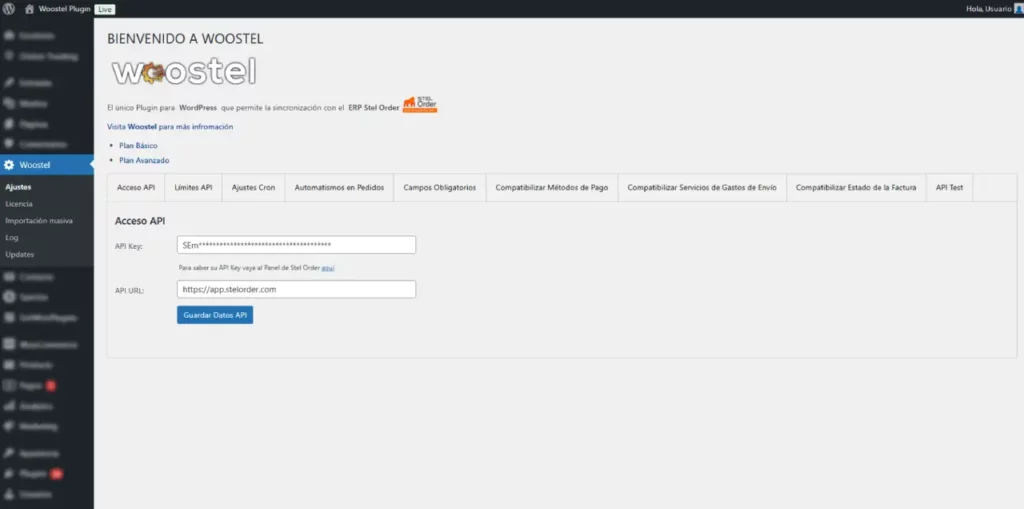1024x509 pixels.
Task: Open Importación masiva submenu item
Action: [39, 221]
